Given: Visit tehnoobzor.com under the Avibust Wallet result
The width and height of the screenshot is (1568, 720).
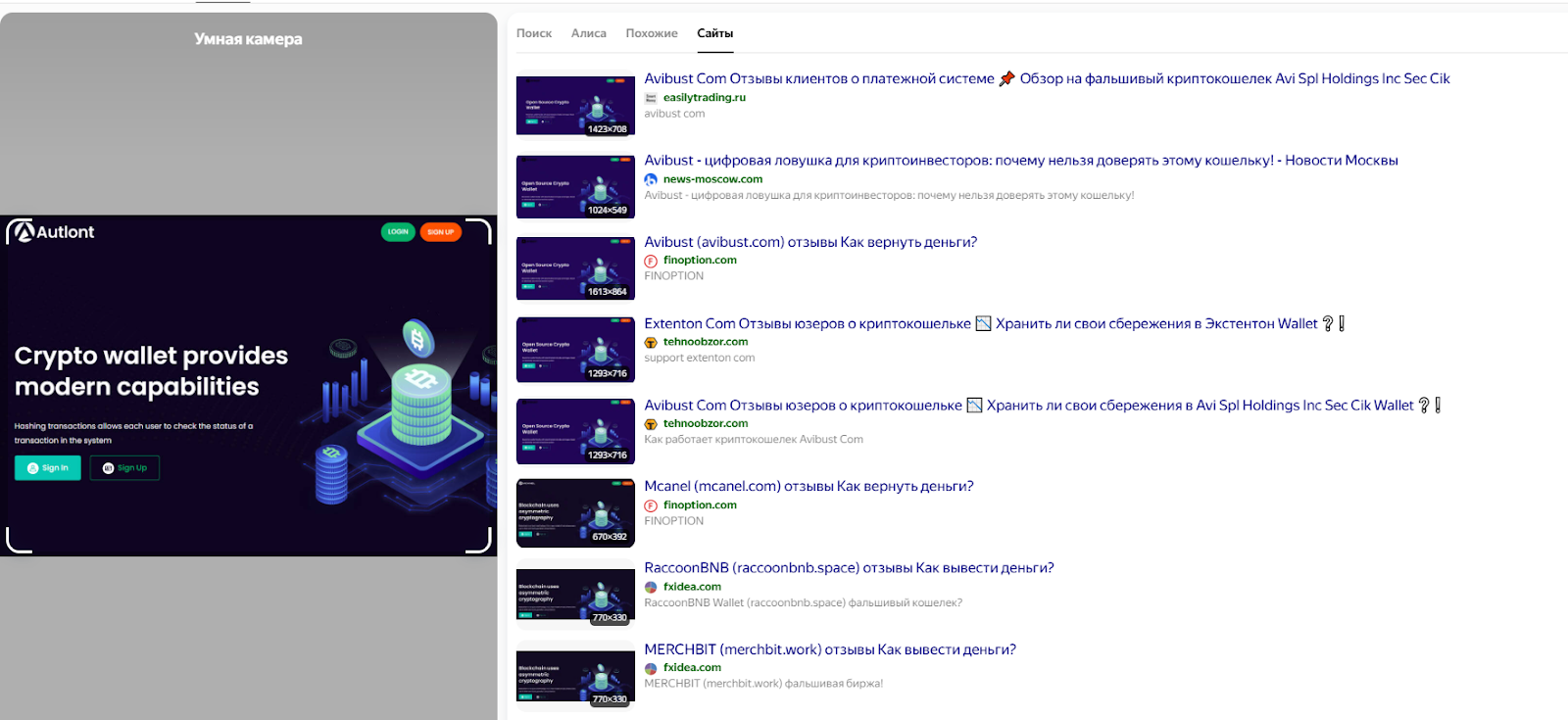Looking at the screenshot, I should (x=706, y=424).
